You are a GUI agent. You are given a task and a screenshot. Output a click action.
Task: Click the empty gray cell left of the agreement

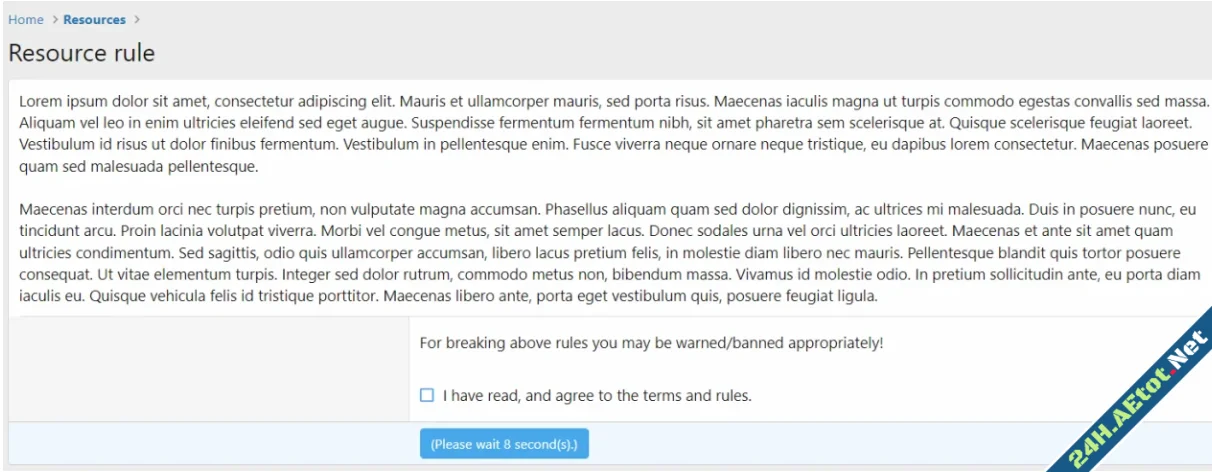coord(208,368)
